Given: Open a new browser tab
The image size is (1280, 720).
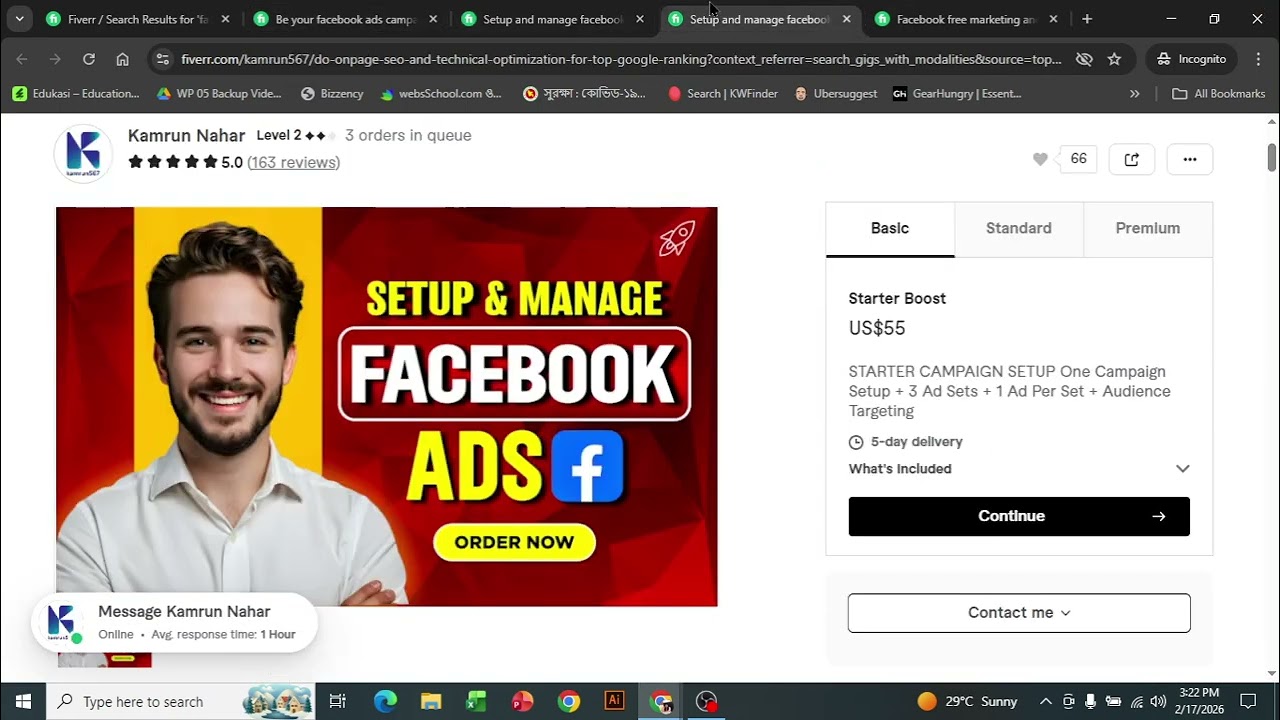Looking at the screenshot, I should (1087, 19).
